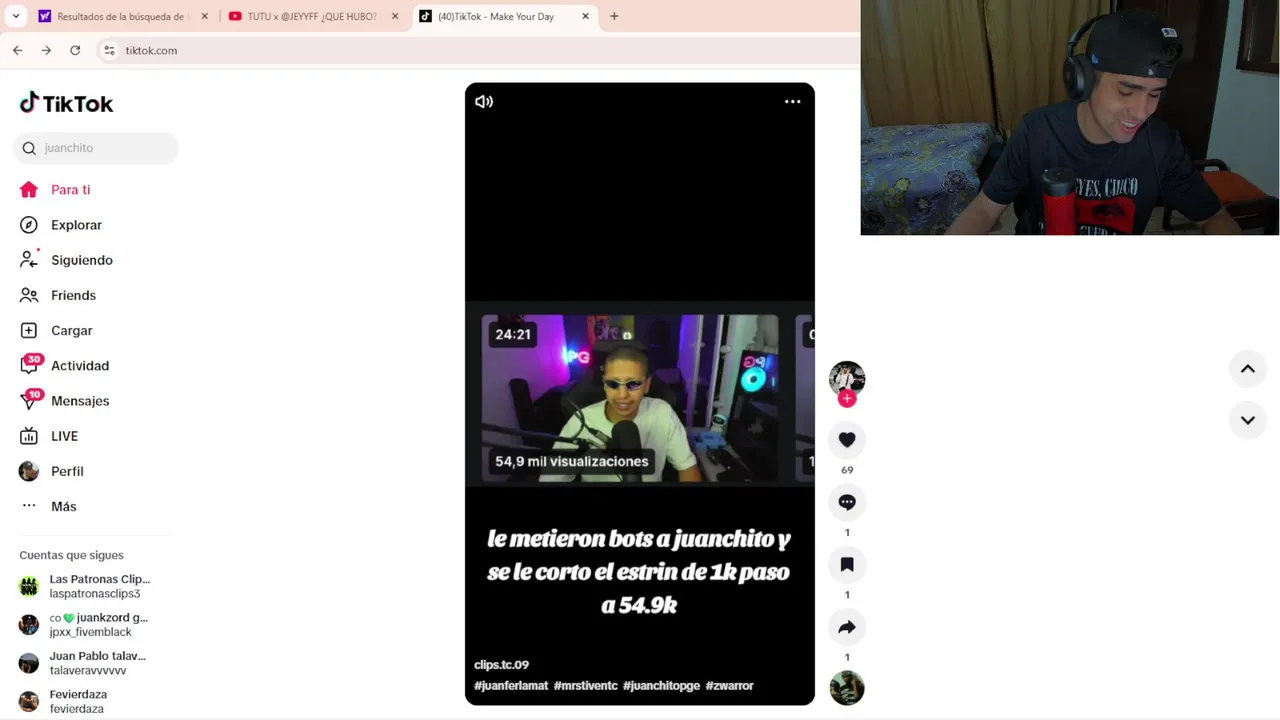1280x720 pixels.
Task: Open the Explorar page
Action: point(76,225)
